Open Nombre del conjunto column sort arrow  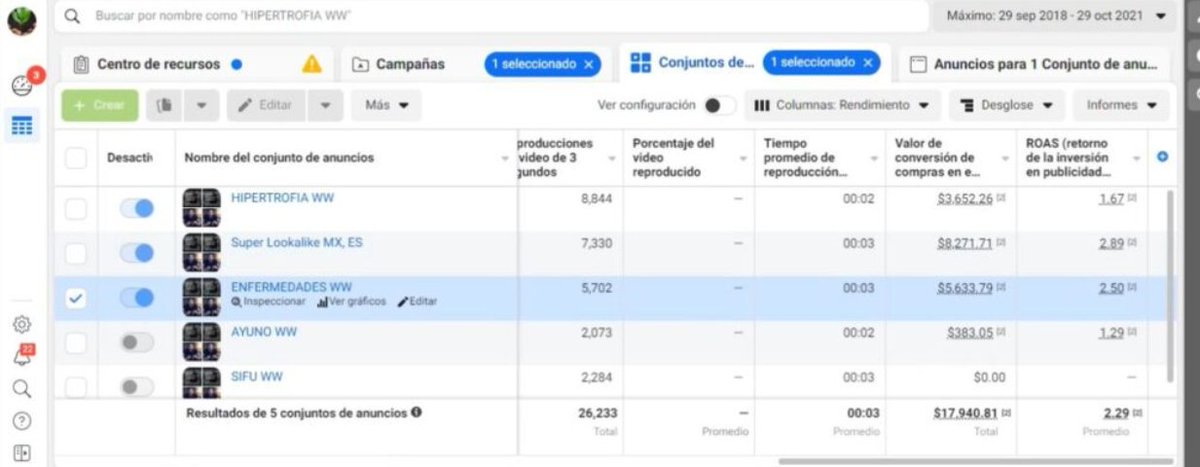coord(505,159)
